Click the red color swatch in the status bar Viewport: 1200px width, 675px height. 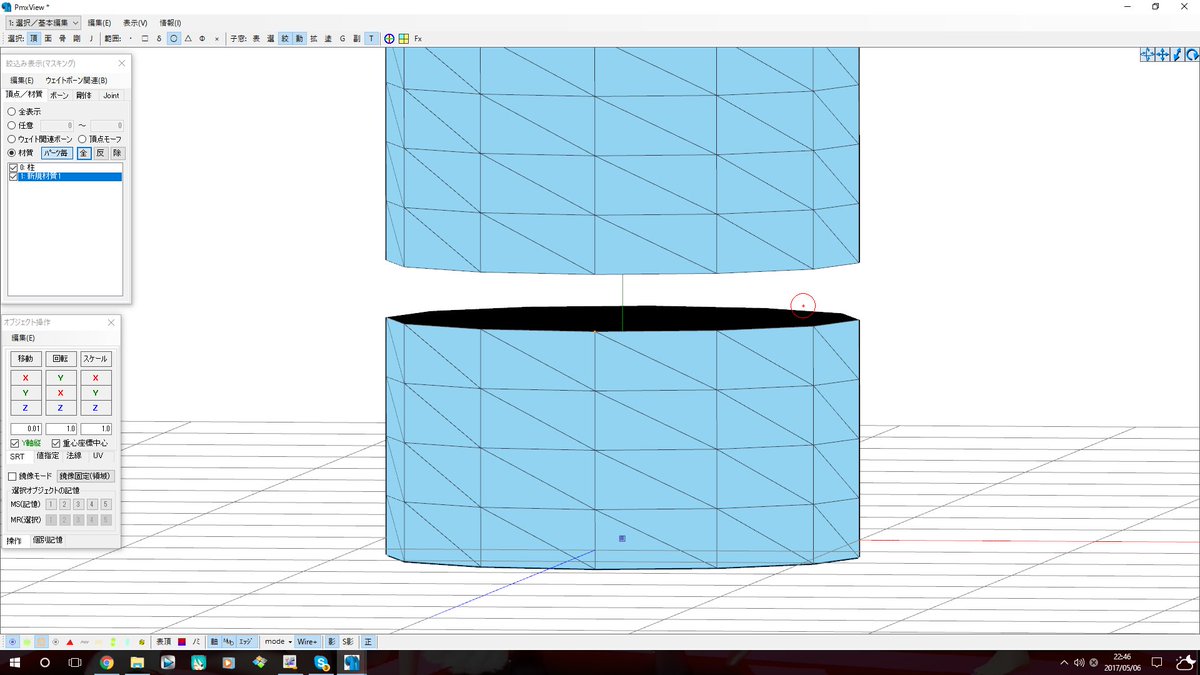181,641
